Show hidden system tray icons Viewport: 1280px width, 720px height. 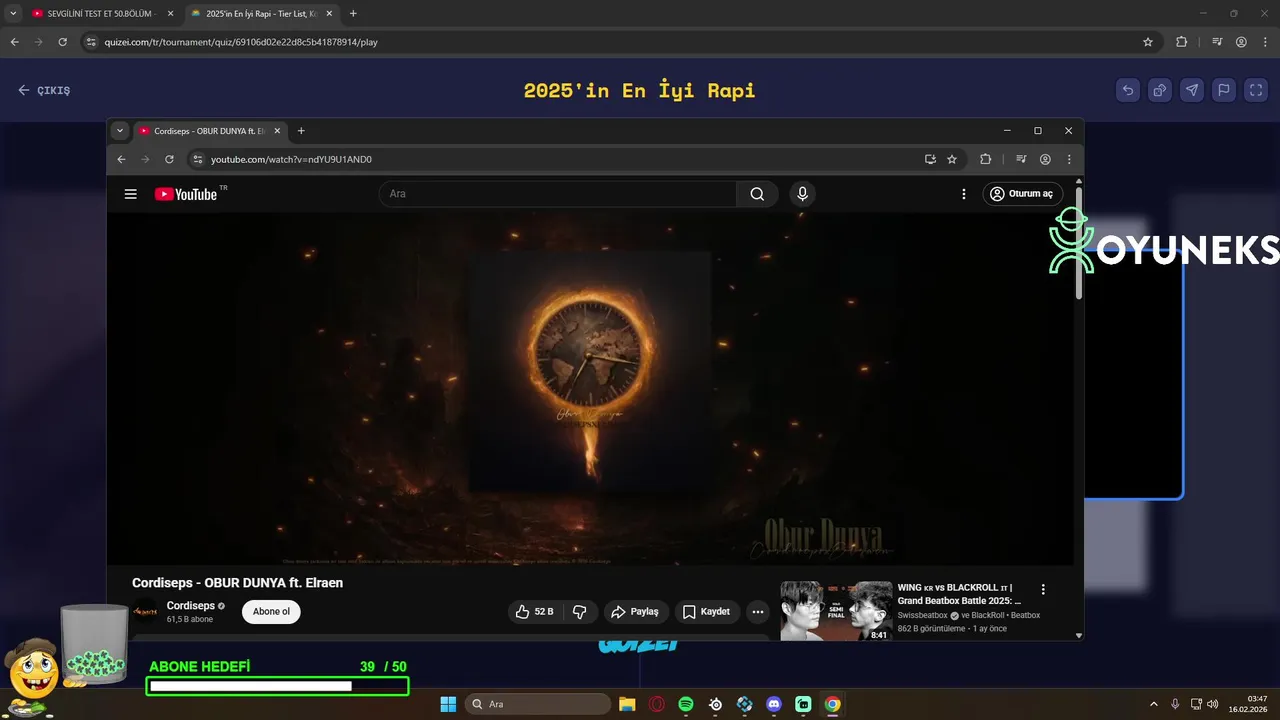1154,704
